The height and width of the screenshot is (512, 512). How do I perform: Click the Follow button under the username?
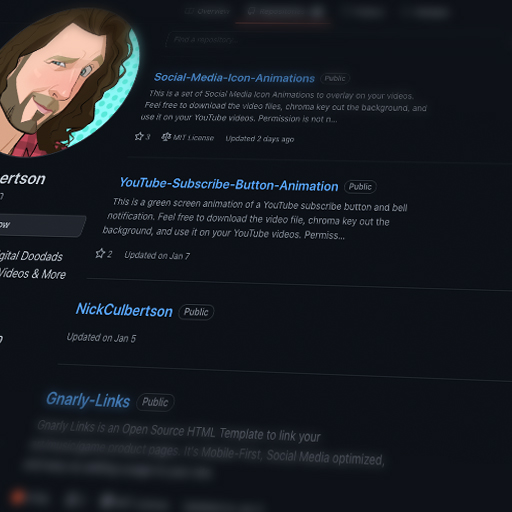42,226
